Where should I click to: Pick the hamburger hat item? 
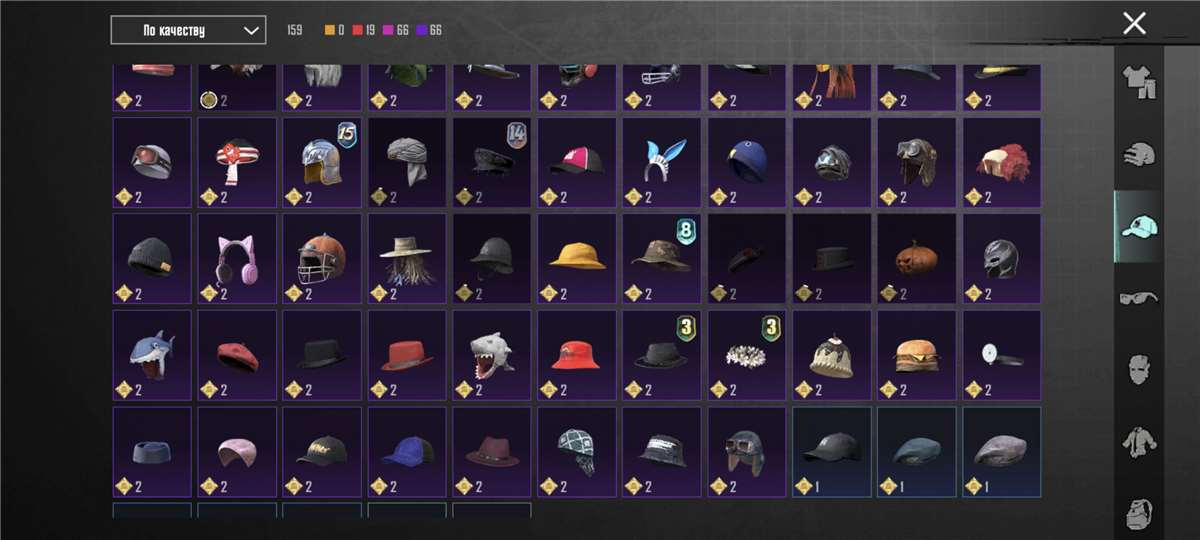[917, 355]
